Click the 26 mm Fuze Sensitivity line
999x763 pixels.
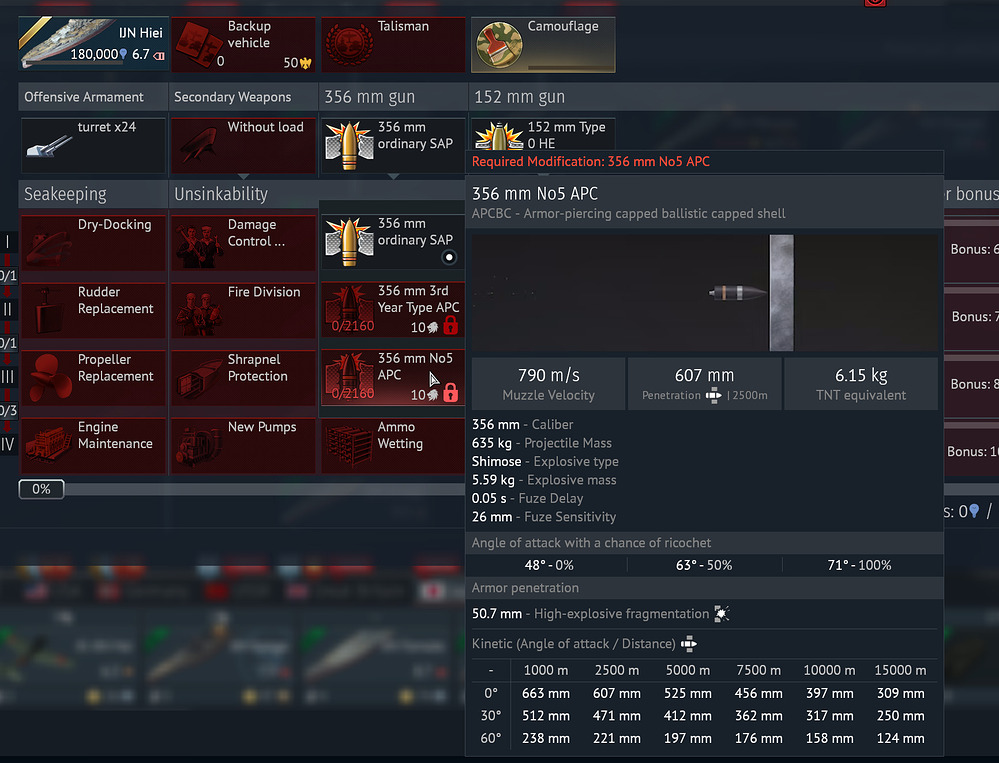click(544, 517)
